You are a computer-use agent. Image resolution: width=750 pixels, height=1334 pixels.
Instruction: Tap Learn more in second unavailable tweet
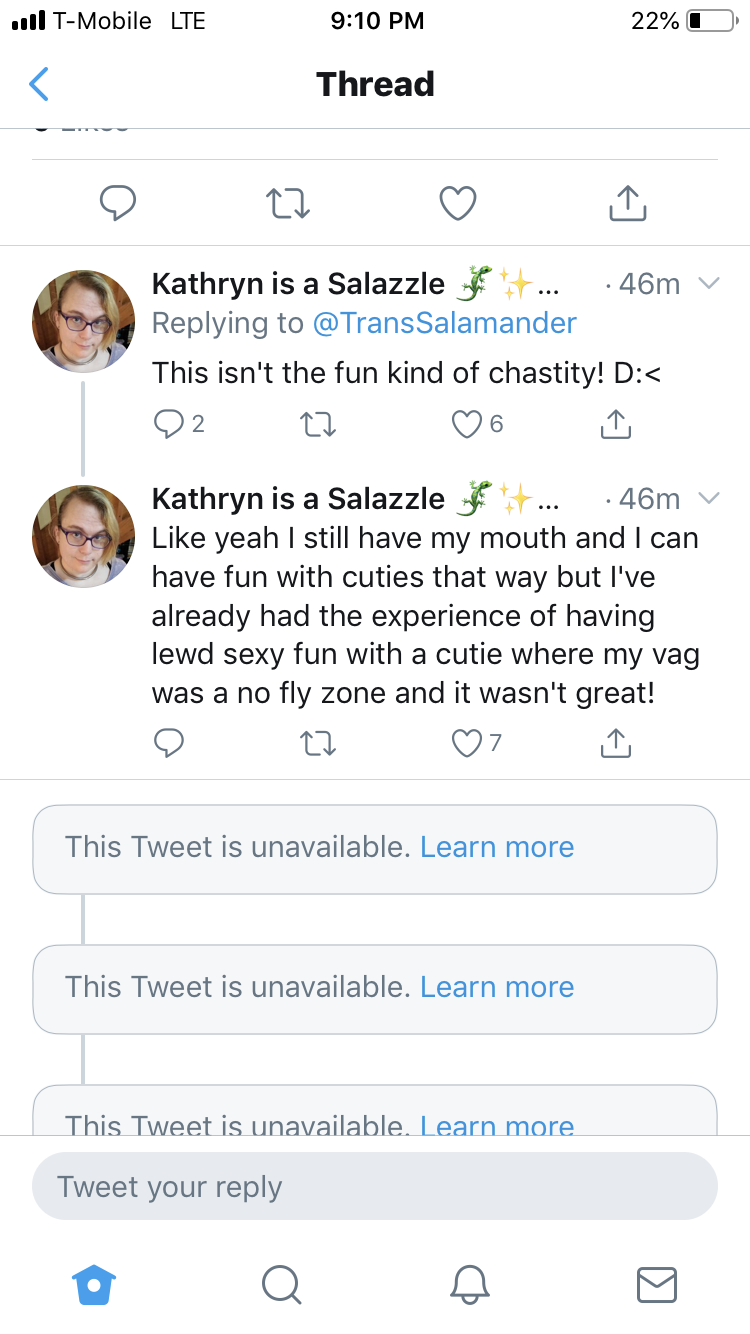pos(497,987)
